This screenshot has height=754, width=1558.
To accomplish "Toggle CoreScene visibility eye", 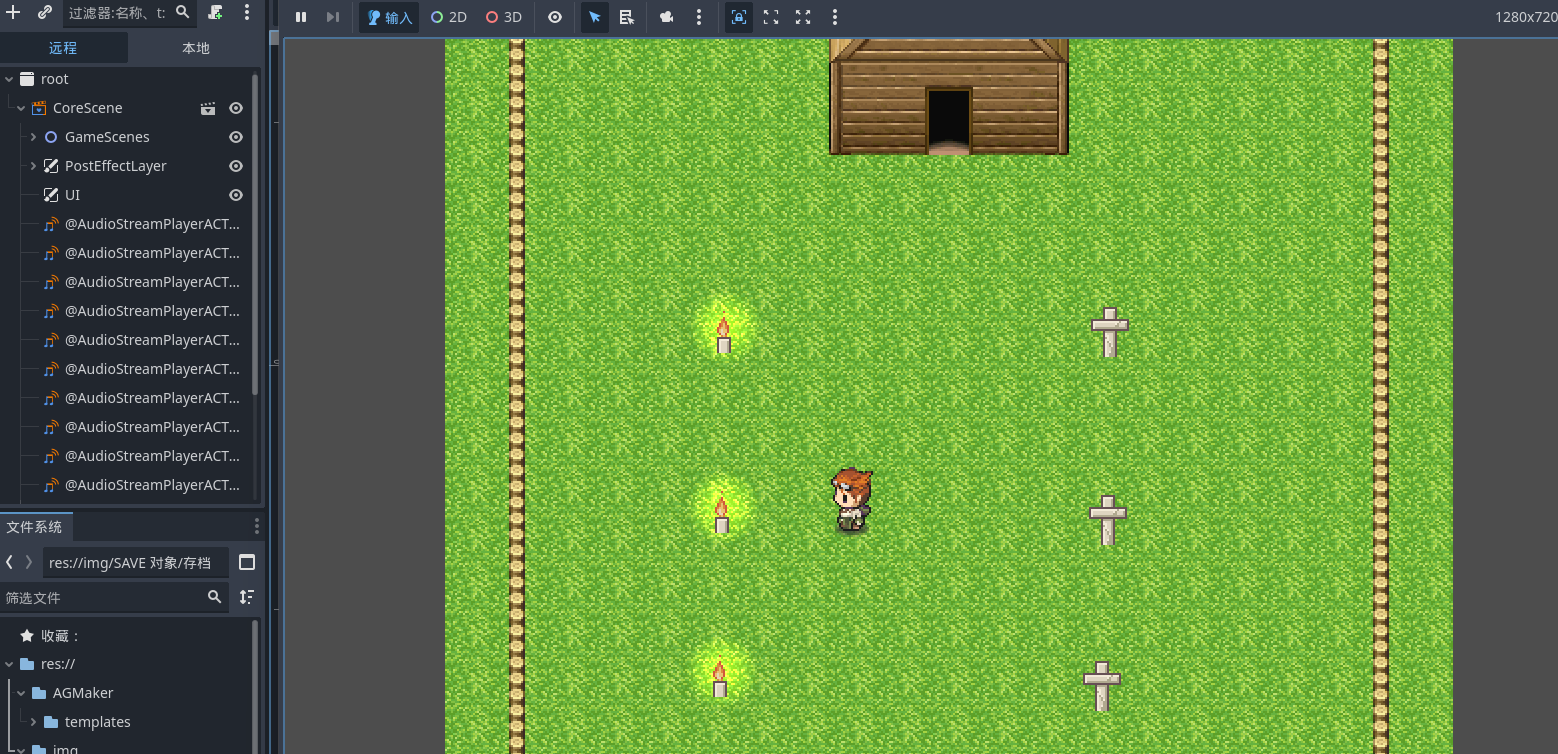I will 236,108.
